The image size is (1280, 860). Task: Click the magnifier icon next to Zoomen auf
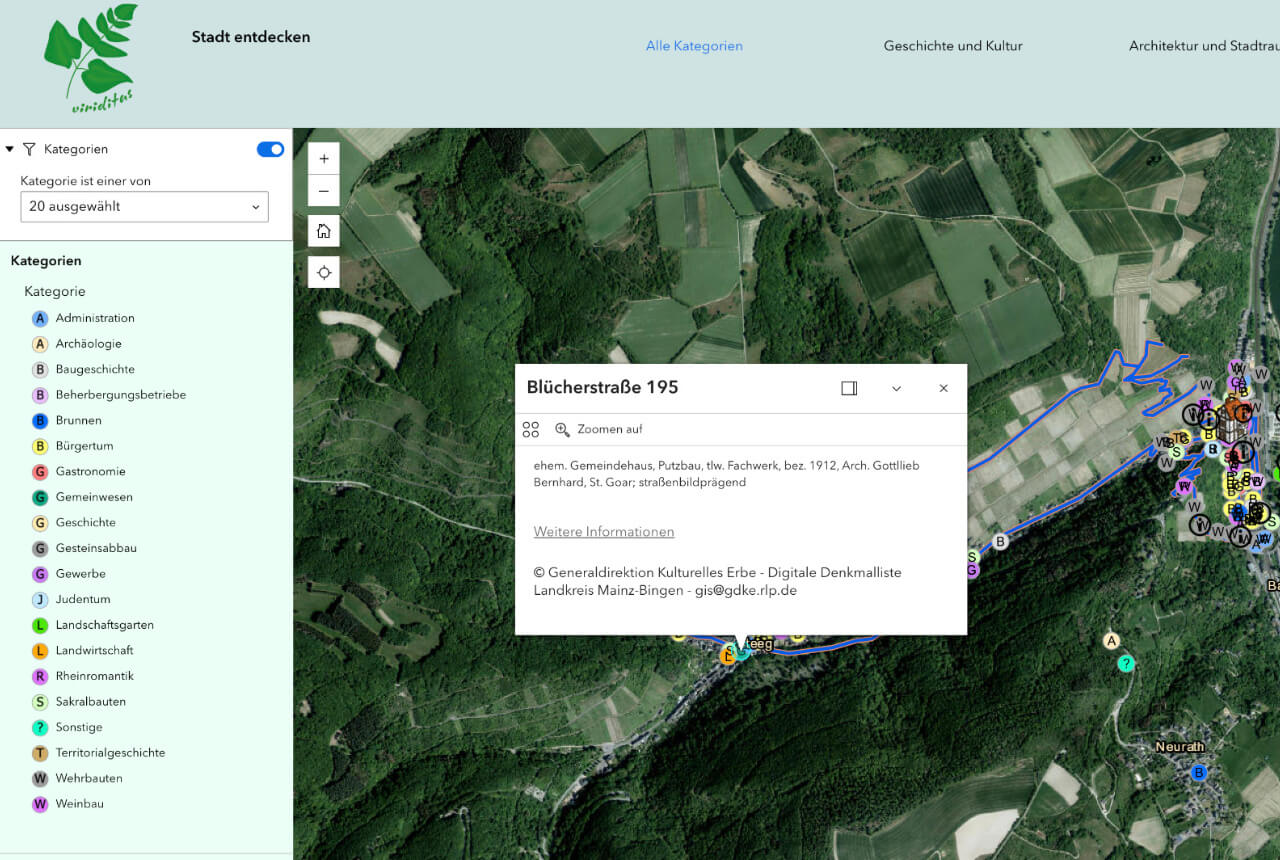tap(561, 429)
